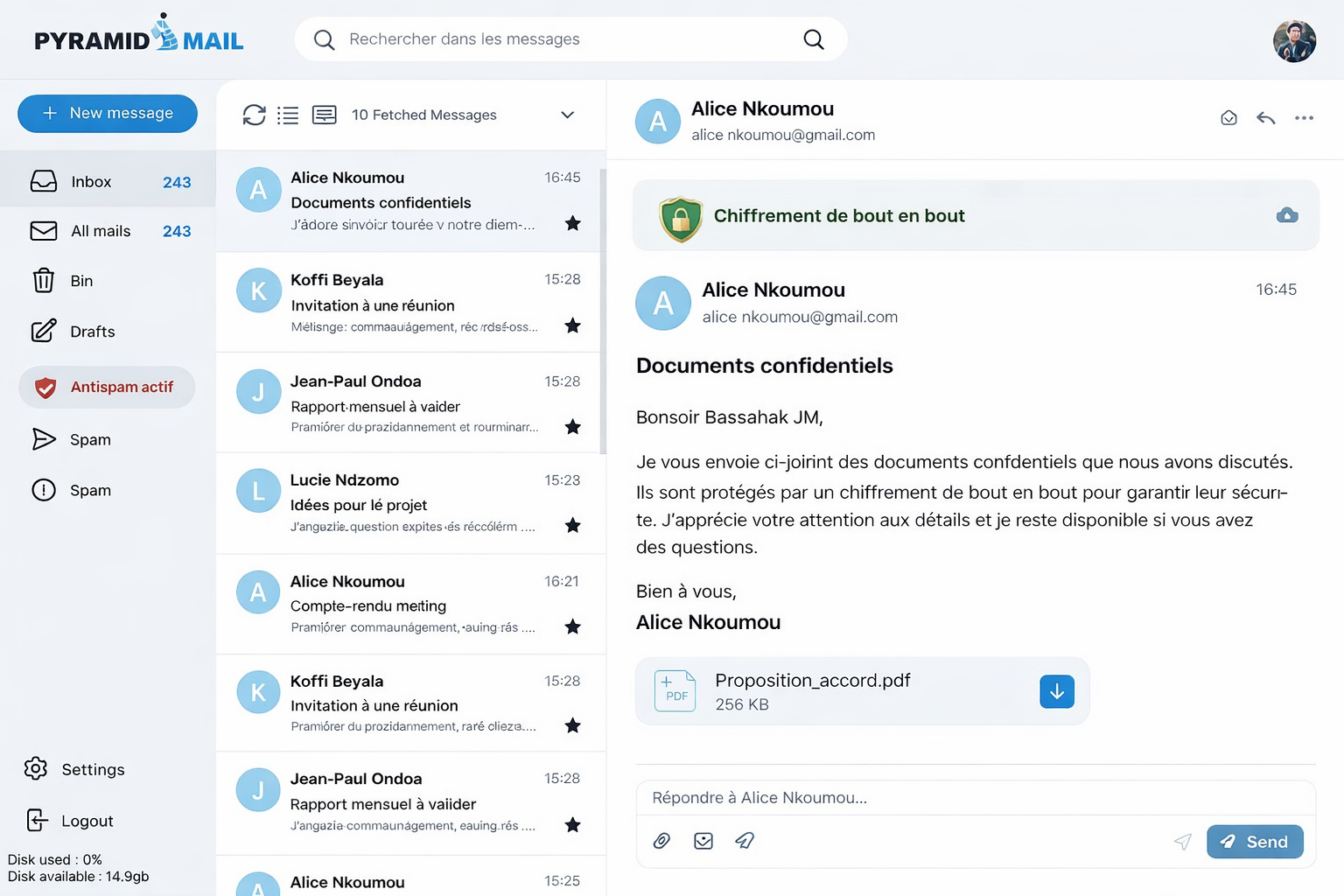Click the envelope check icon in reply bar

pyautogui.click(x=703, y=841)
